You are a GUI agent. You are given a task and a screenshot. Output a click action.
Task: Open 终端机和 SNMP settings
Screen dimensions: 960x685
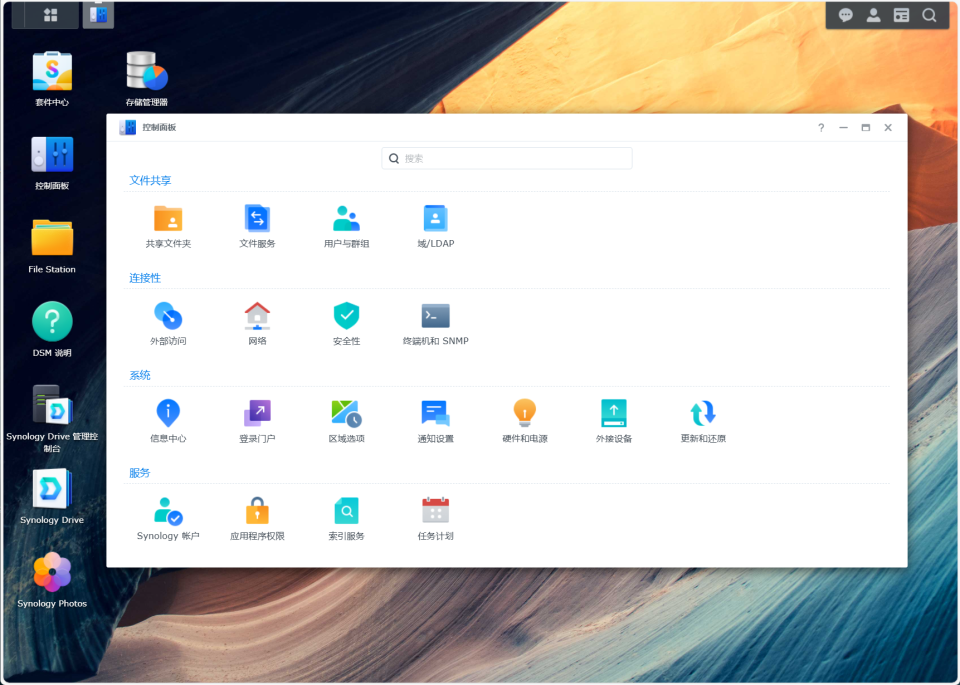[x=435, y=323]
